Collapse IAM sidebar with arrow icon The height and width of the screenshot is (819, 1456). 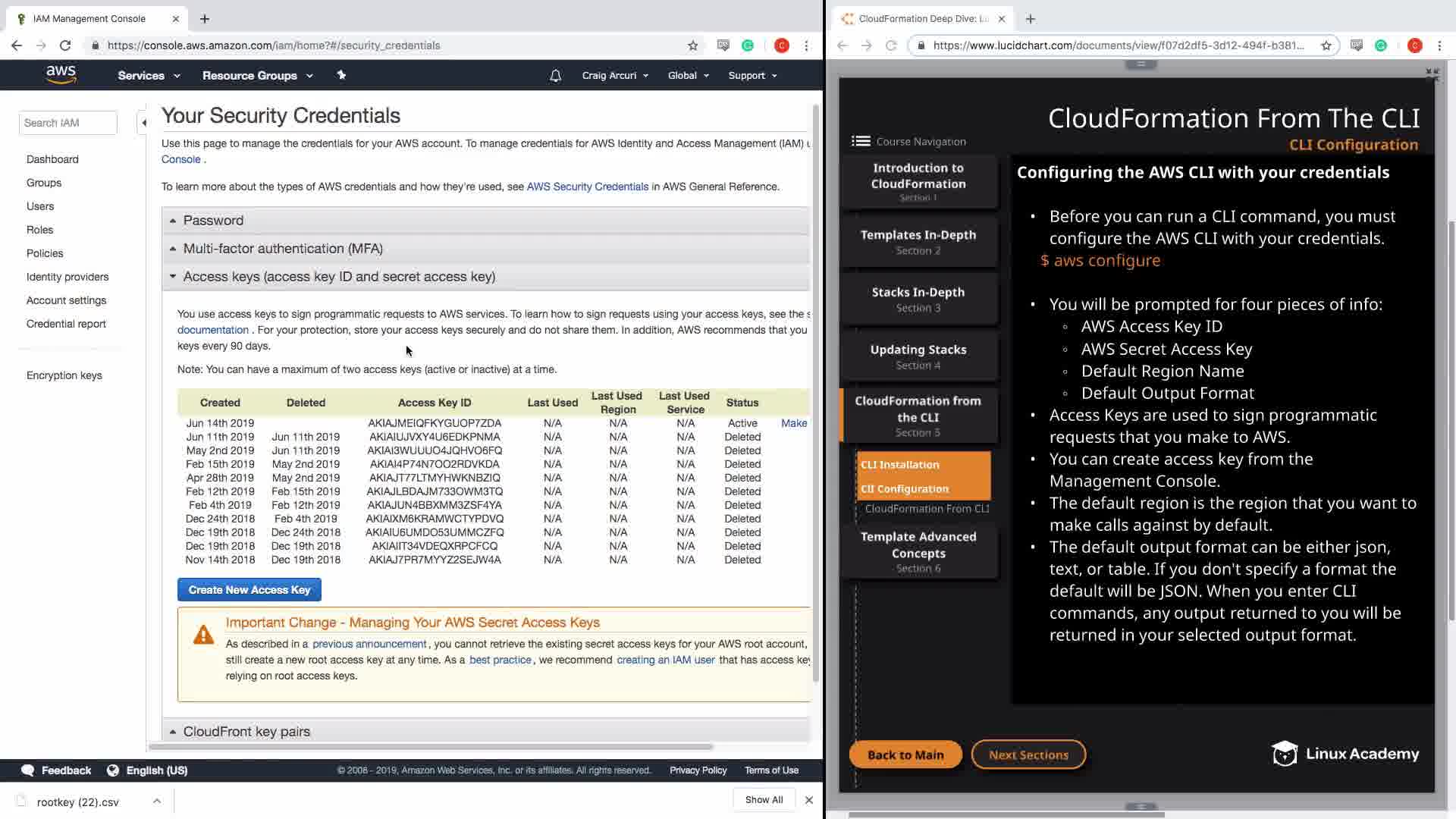pyautogui.click(x=143, y=123)
